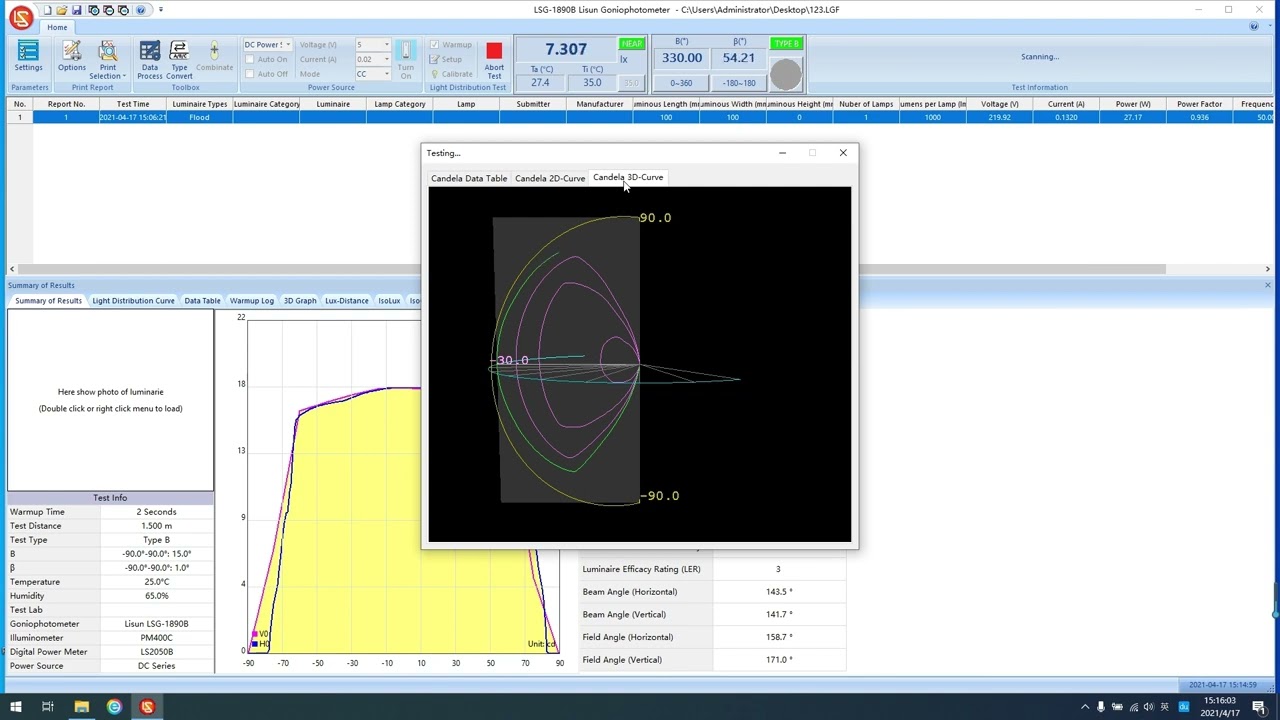This screenshot has height=720, width=1280.
Task: Click the Calibrate option
Action: coord(451,74)
